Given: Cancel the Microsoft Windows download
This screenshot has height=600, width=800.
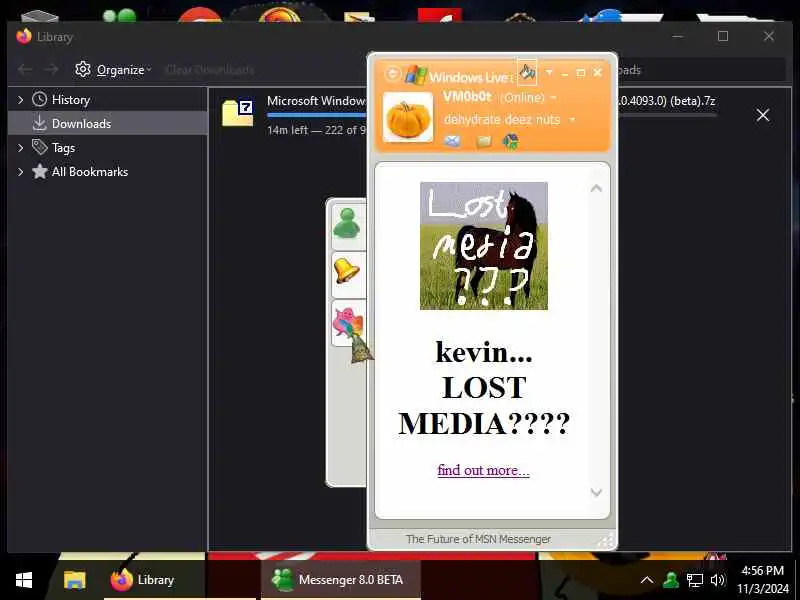Looking at the screenshot, I should [x=762, y=115].
